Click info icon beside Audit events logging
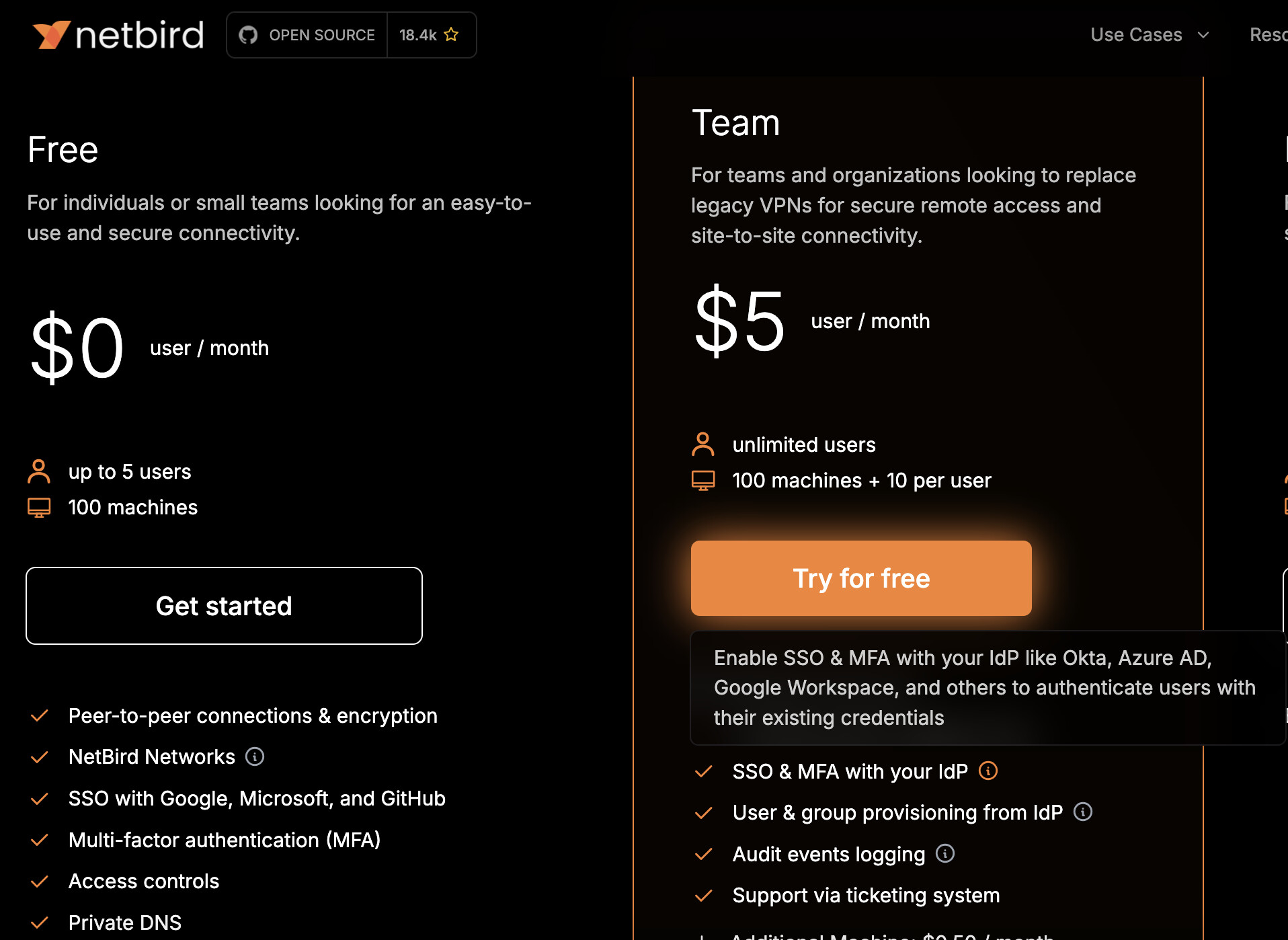The image size is (1288, 940). click(x=945, y=853)
